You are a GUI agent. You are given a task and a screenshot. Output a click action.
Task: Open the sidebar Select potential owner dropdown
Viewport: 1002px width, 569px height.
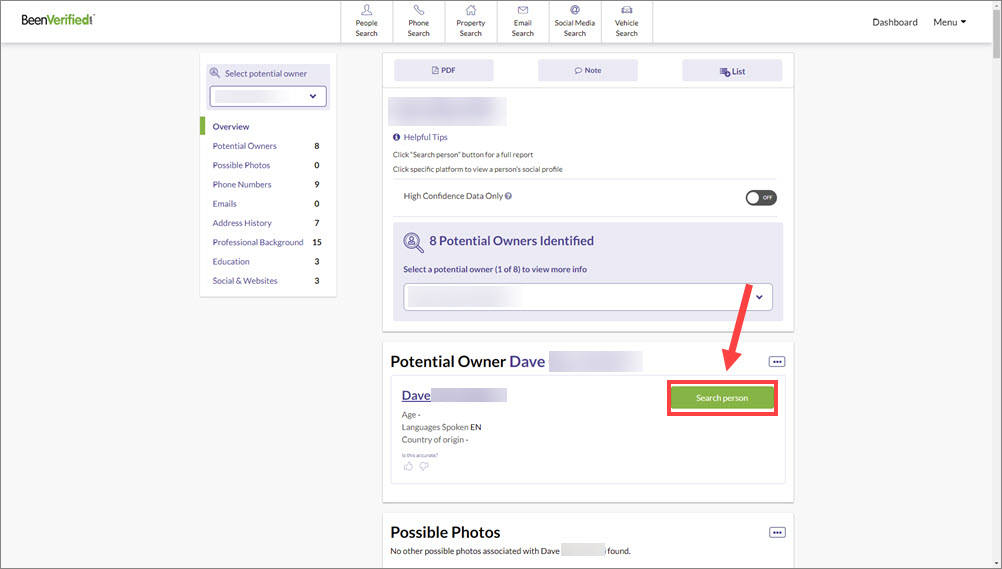click(268, 97)
